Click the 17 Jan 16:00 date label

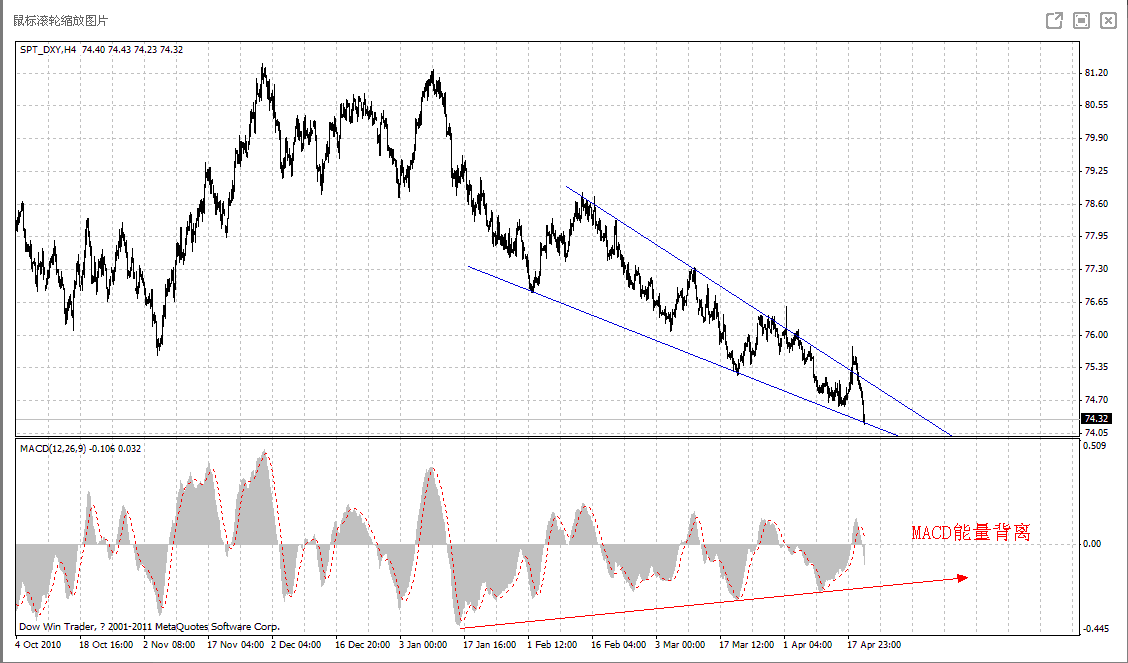point(489,644)
